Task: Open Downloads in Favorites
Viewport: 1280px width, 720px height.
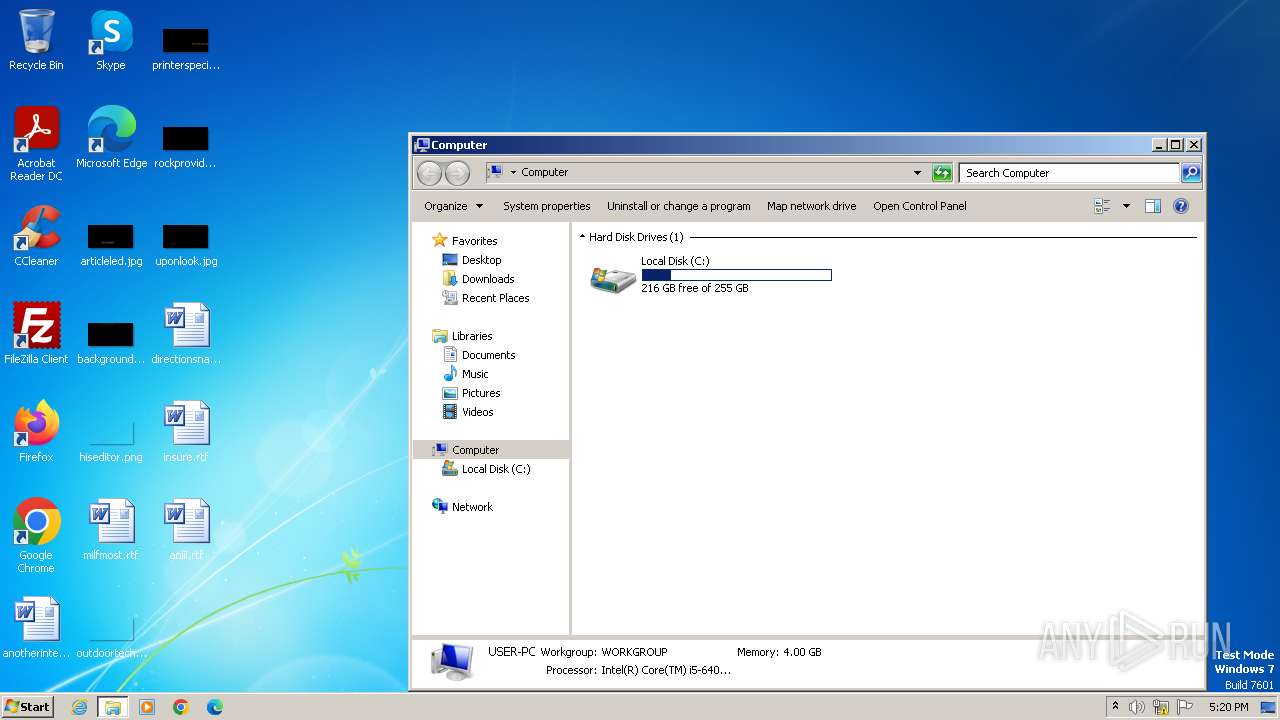Action: pyautogui.click(x=478, y=279)
